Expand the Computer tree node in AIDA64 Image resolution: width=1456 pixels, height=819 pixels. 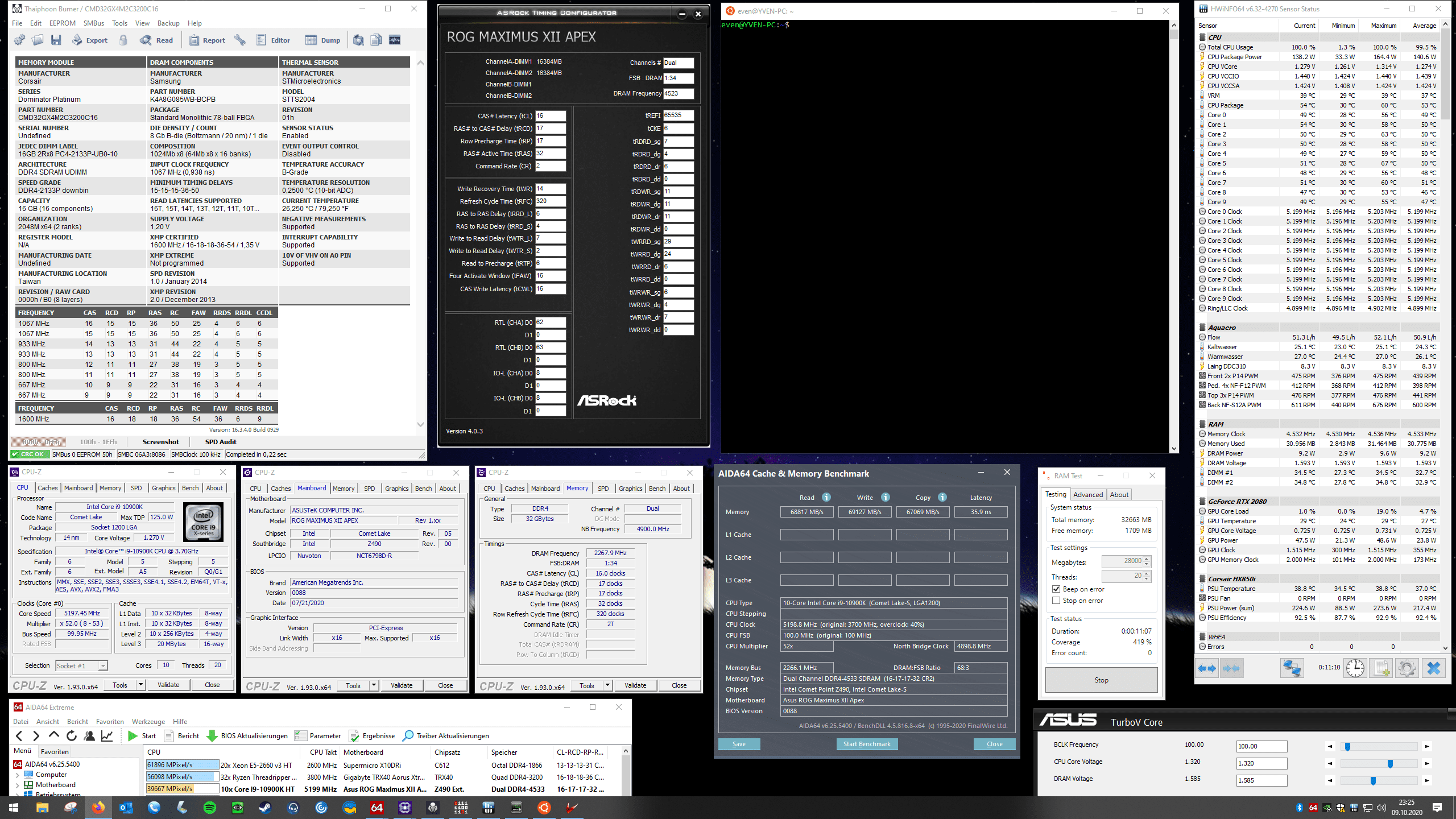(x=17, y=775)
